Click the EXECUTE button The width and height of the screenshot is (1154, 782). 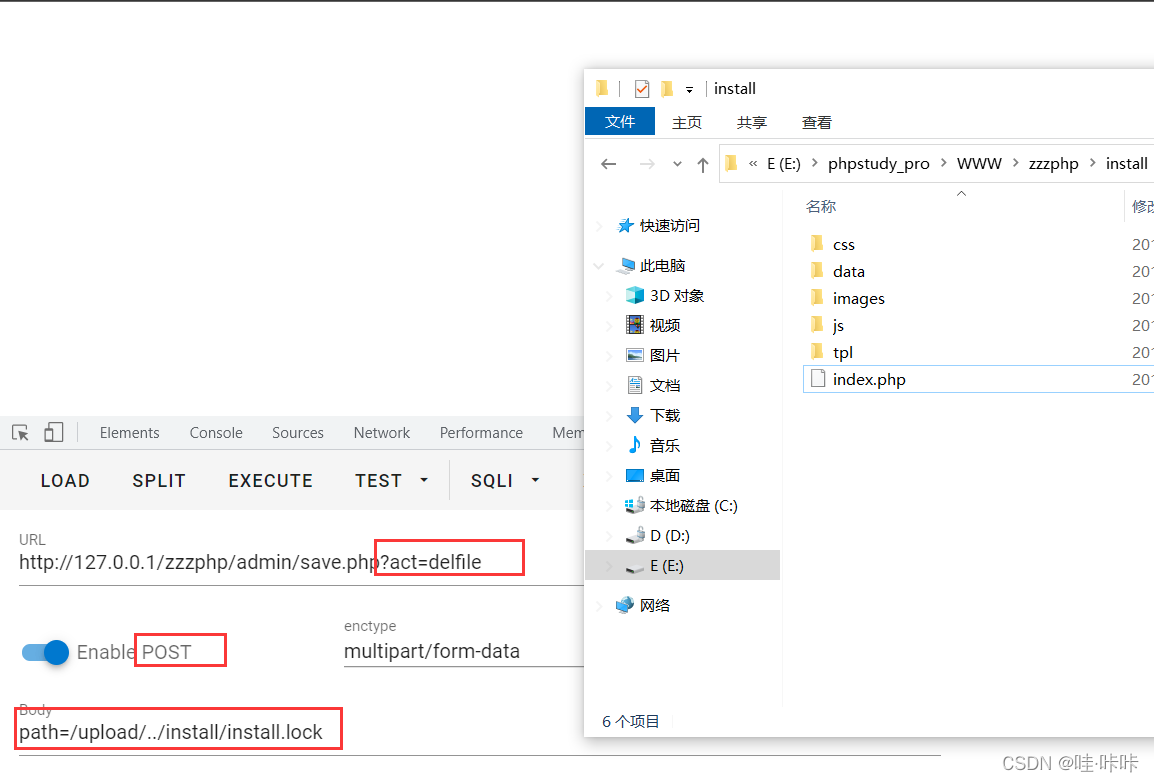click(x=270, y=480)
